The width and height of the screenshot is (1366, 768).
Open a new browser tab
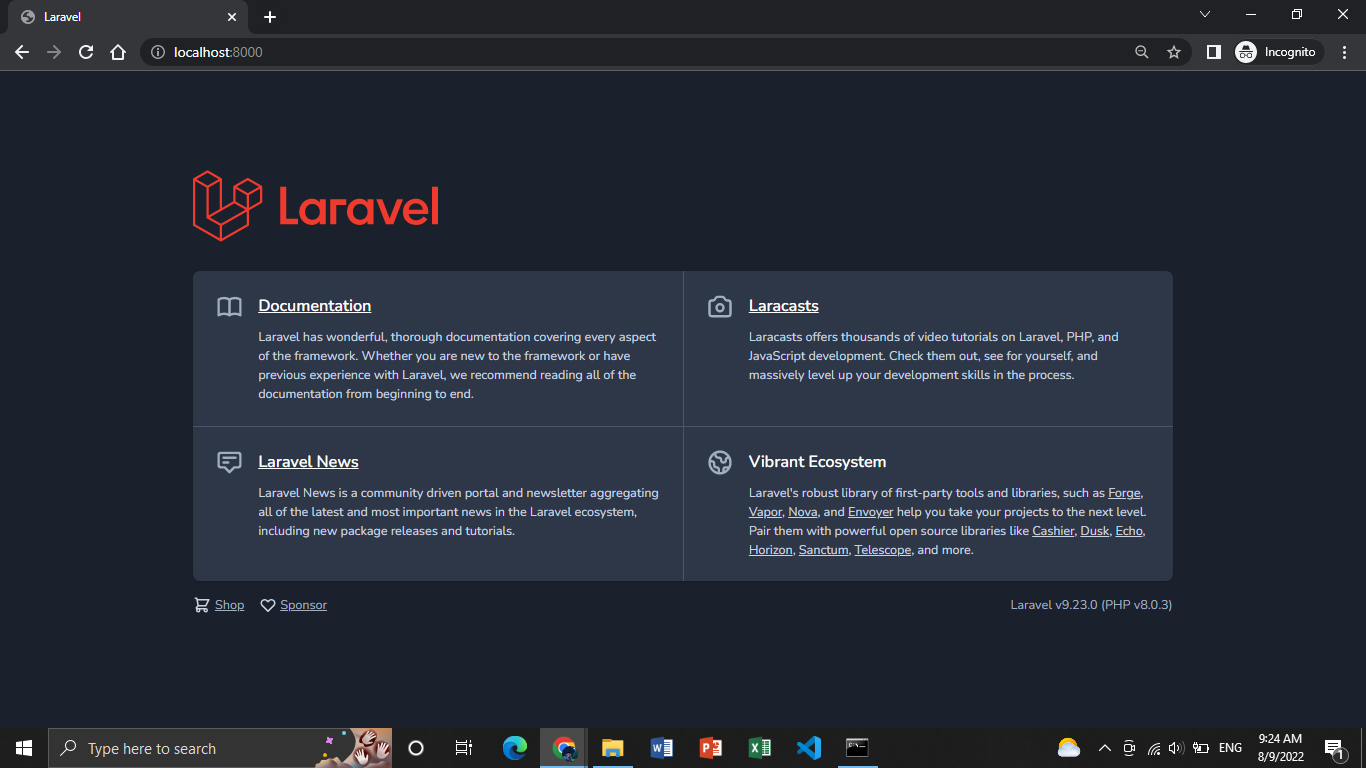coord(270,17)
